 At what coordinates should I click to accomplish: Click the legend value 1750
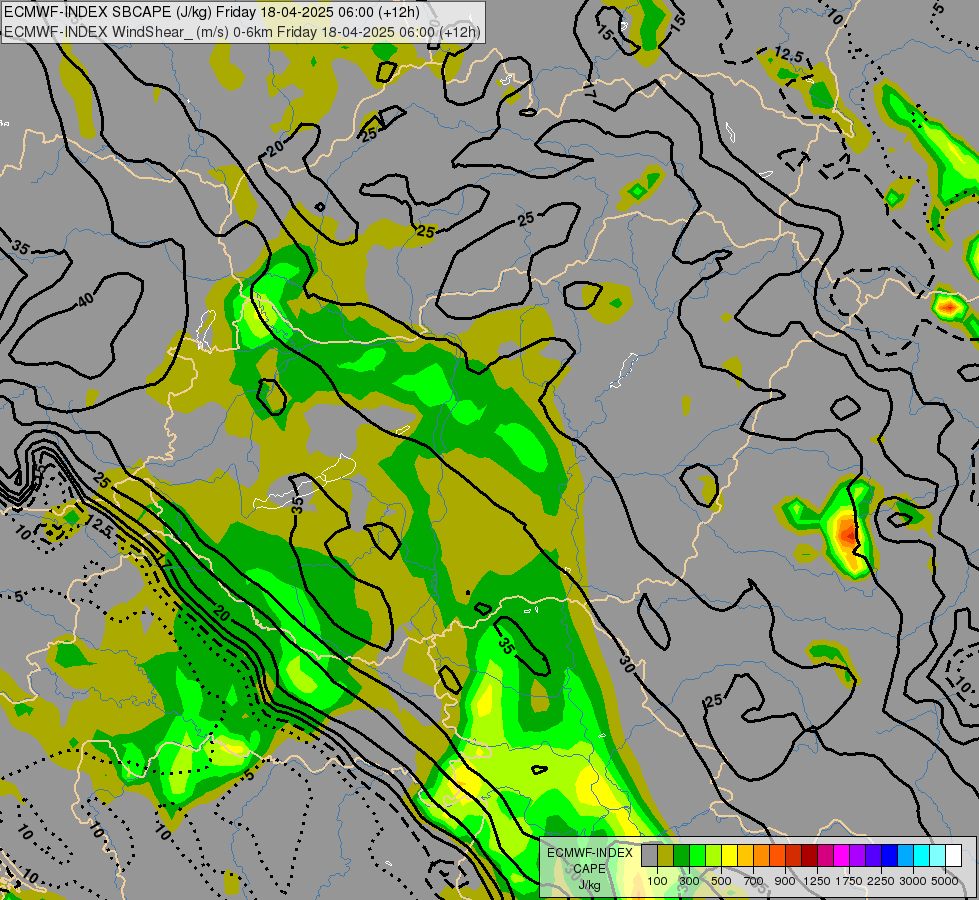point(849,881)
